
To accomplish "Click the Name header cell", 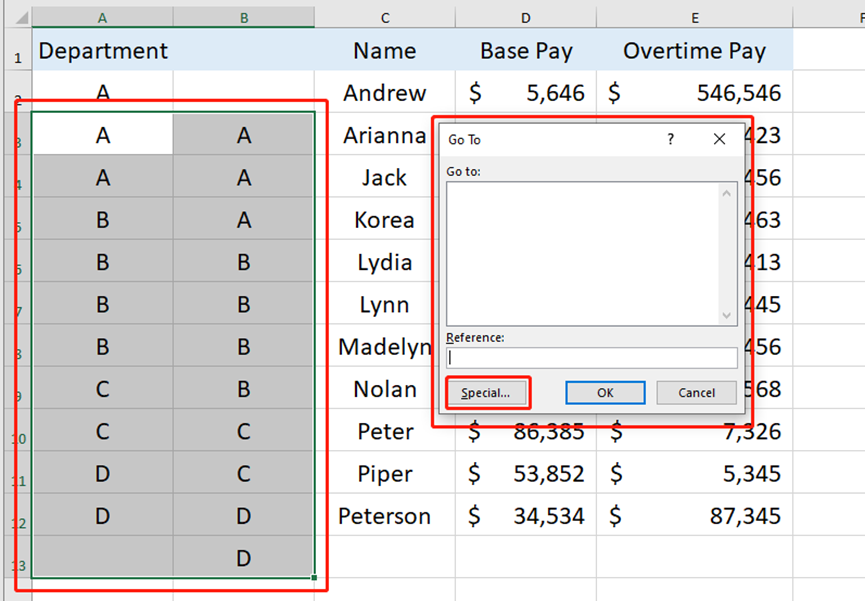I will (x=385, y=50).
